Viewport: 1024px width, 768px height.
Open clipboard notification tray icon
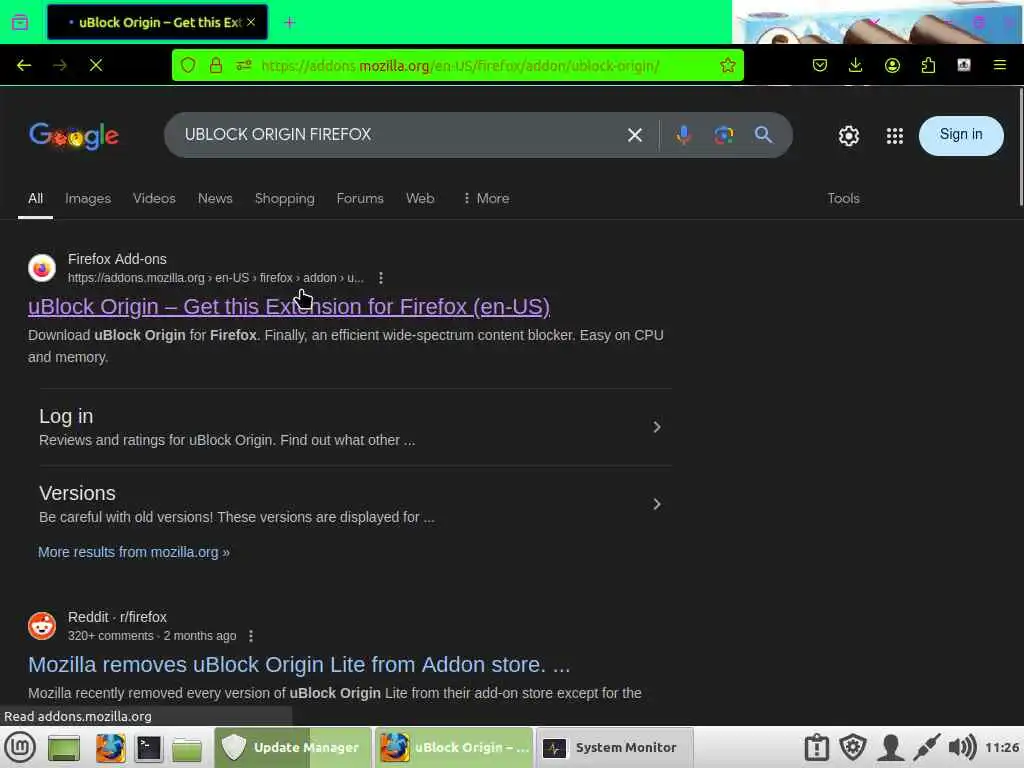click(x=816, y=748)
